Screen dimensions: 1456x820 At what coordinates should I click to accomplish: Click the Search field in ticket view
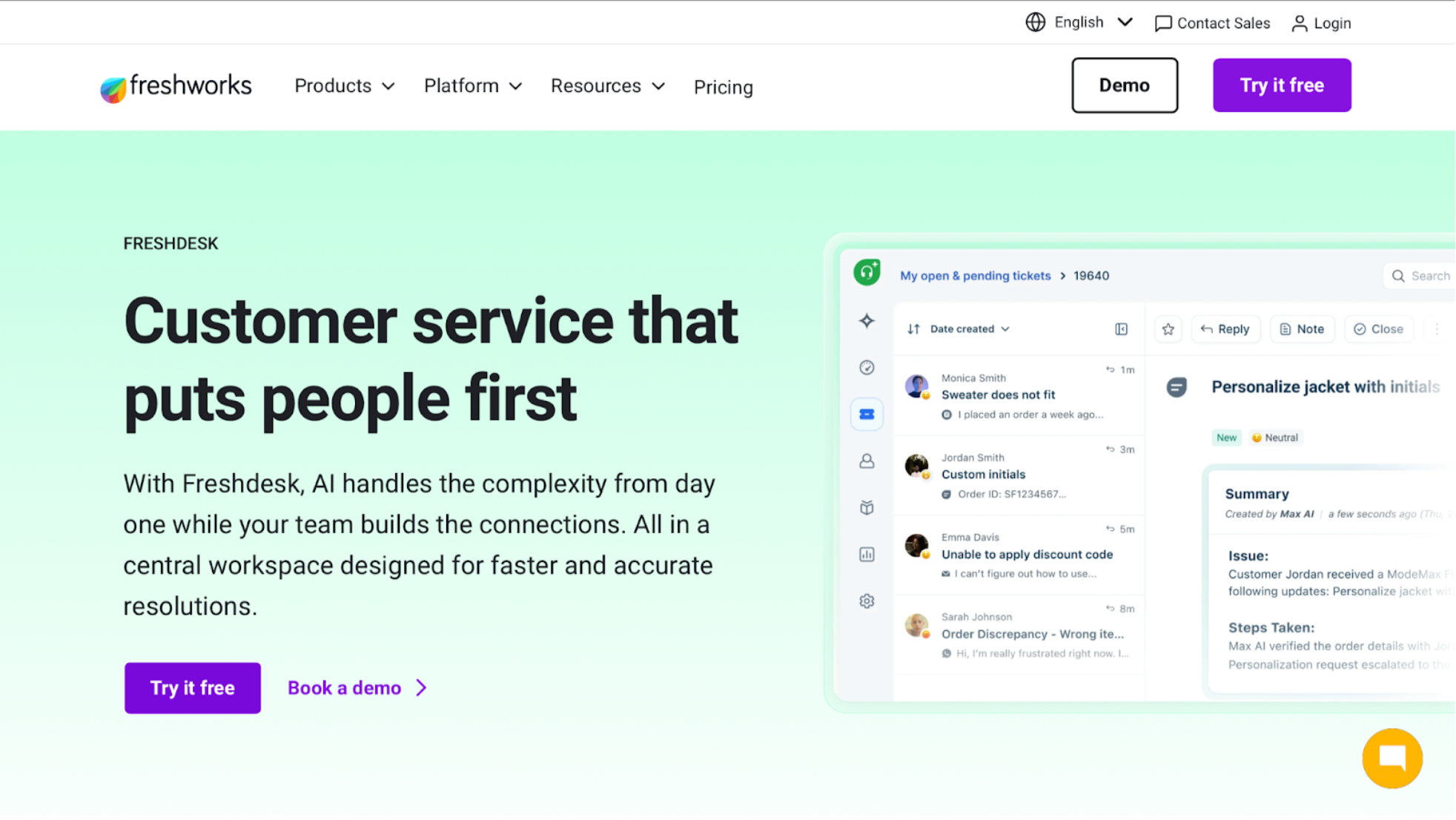click(1422, 276)
